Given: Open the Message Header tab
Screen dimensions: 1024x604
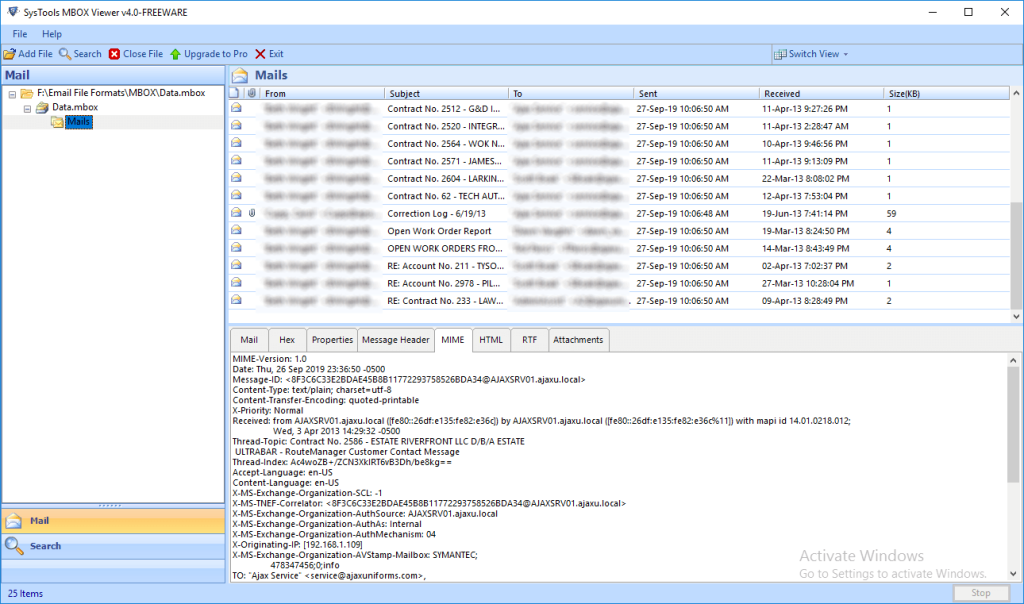Looking at the screenshot, I should point(395,340).
